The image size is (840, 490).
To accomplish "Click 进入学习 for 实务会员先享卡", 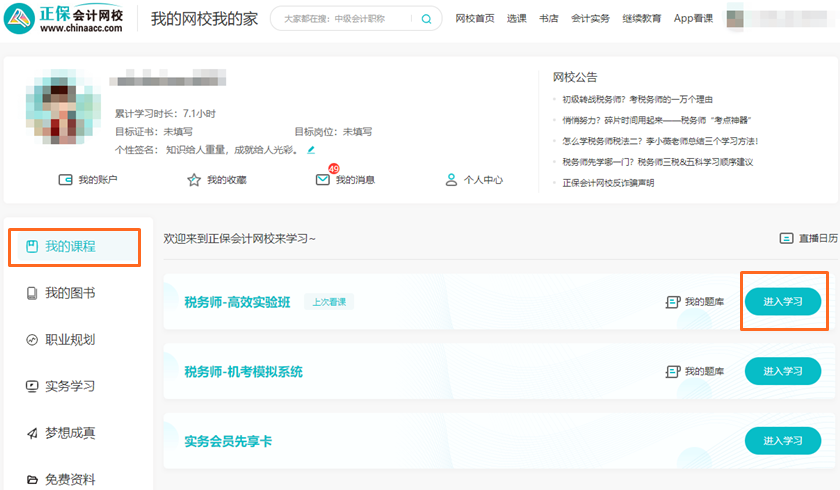I will pyautogui.click(x=783, y=441).
